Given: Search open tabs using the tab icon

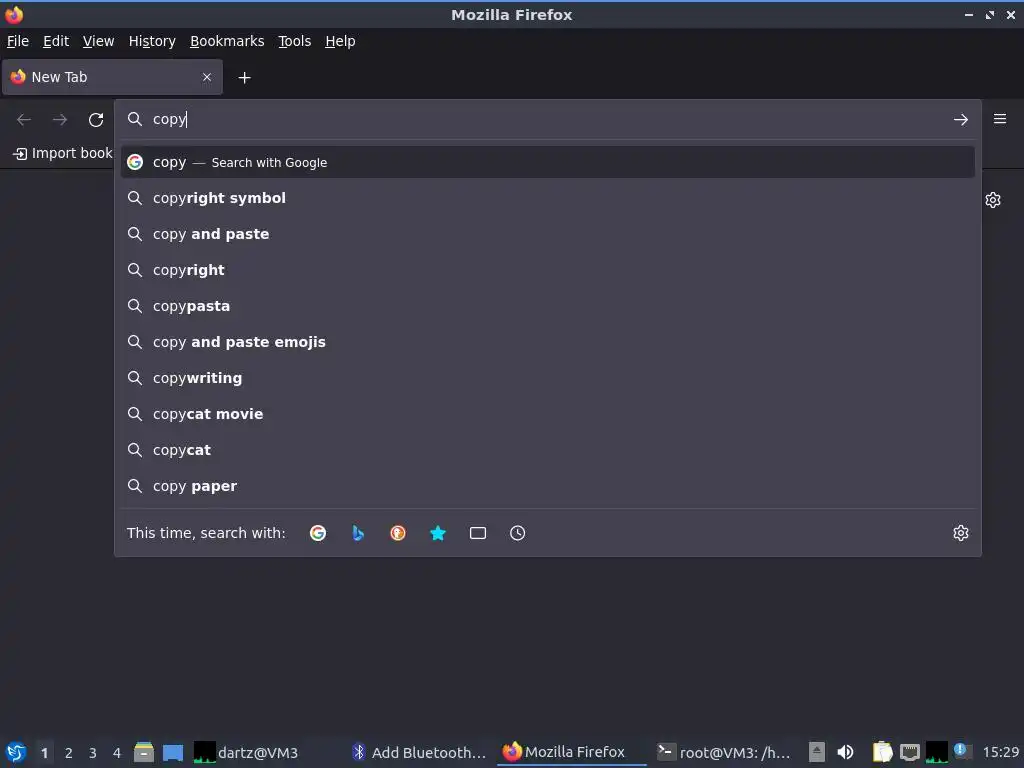Looking at the screenshot, I should click(x=477, y=533).
